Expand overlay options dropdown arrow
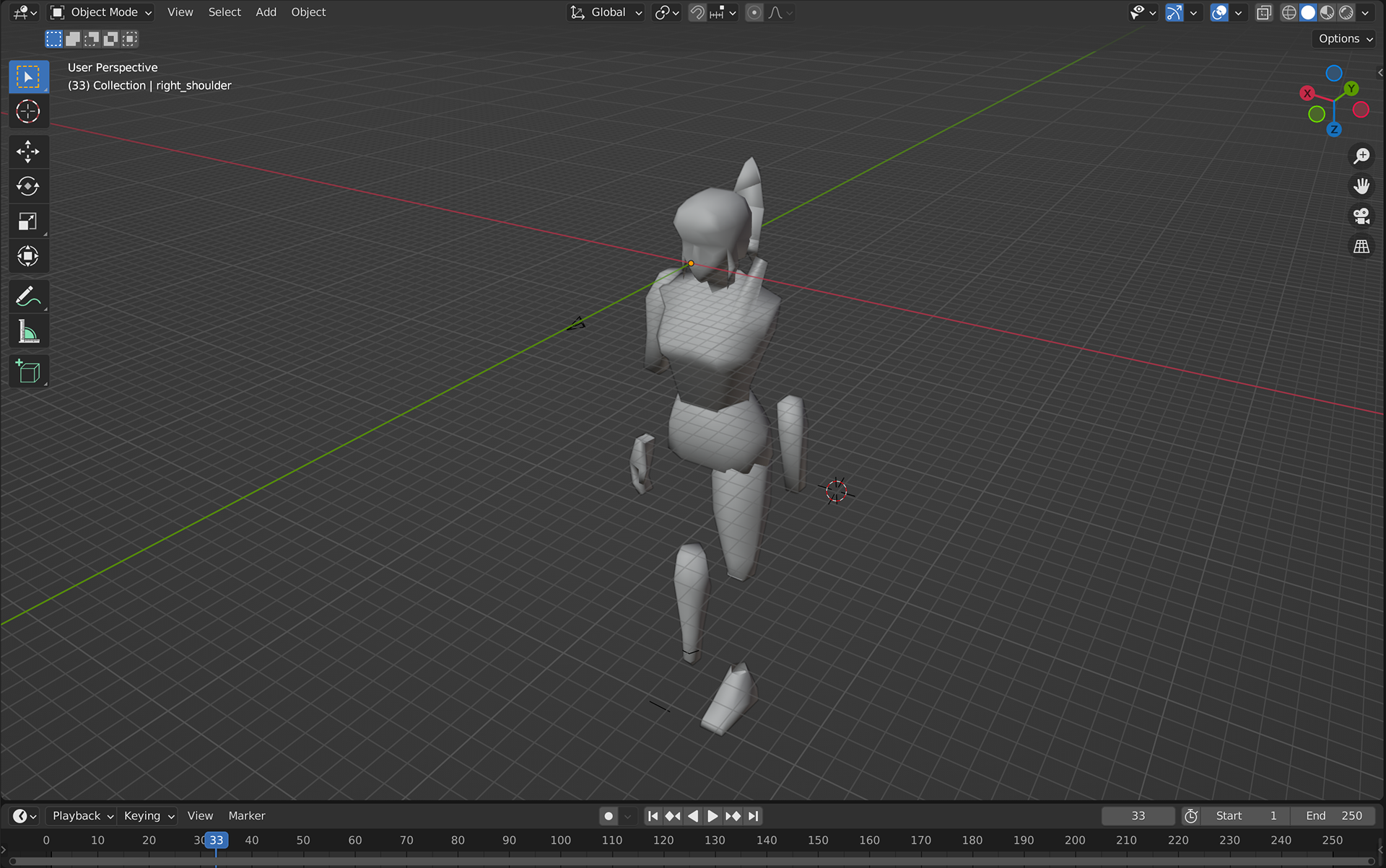Viewport: 1386px width, 868px height. point(1238,12)
